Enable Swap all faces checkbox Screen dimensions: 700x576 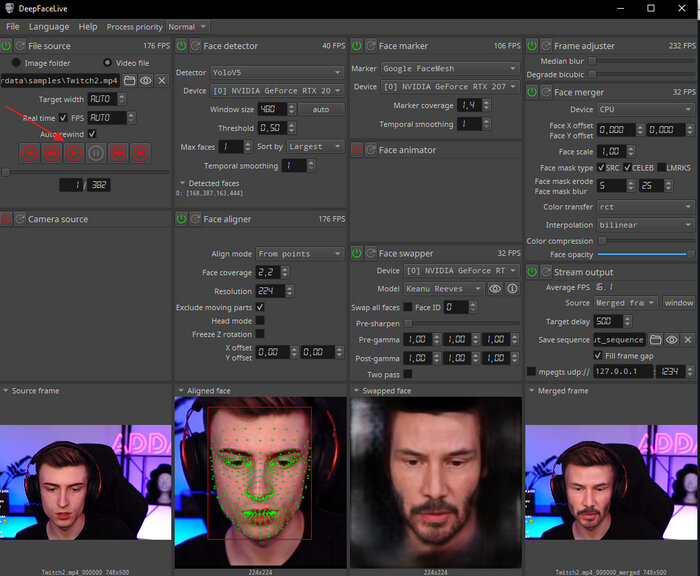coord(408,307)
